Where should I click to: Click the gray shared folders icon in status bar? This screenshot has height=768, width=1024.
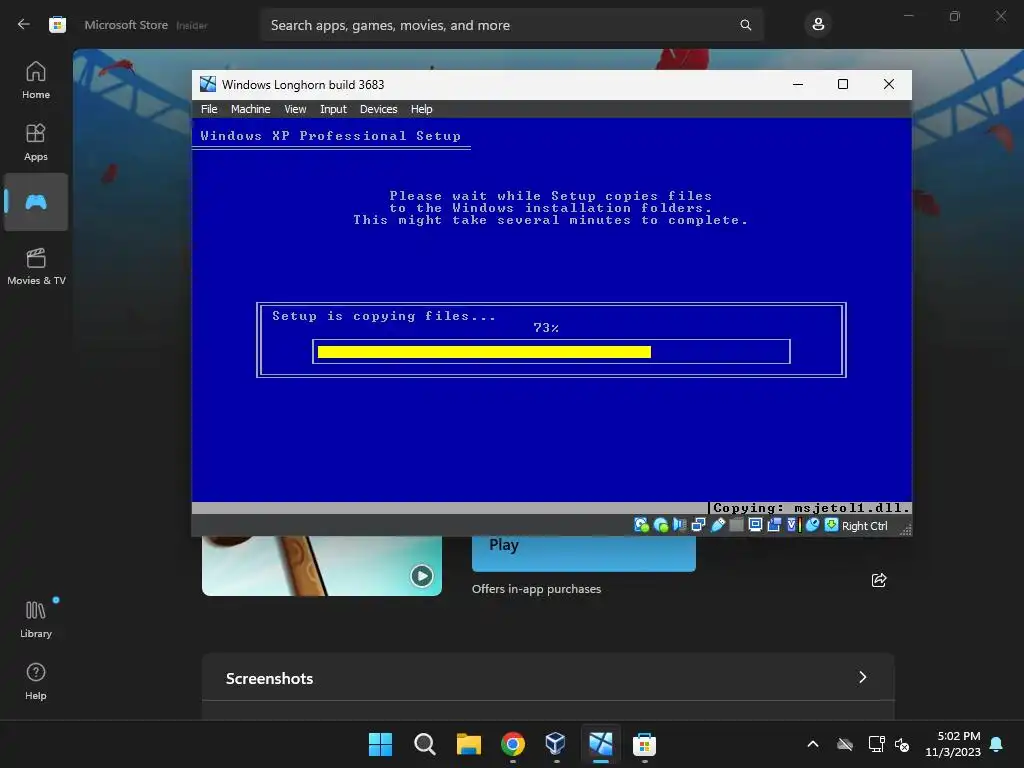click(x=736, y=526)
